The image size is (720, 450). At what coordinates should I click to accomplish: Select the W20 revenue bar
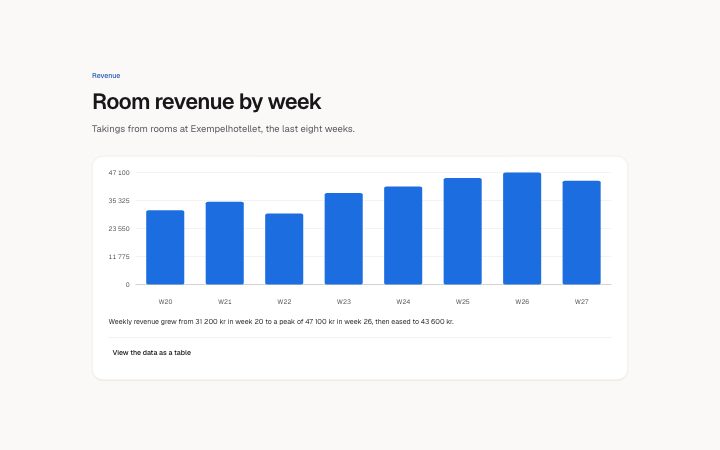[x=165, y=247]
